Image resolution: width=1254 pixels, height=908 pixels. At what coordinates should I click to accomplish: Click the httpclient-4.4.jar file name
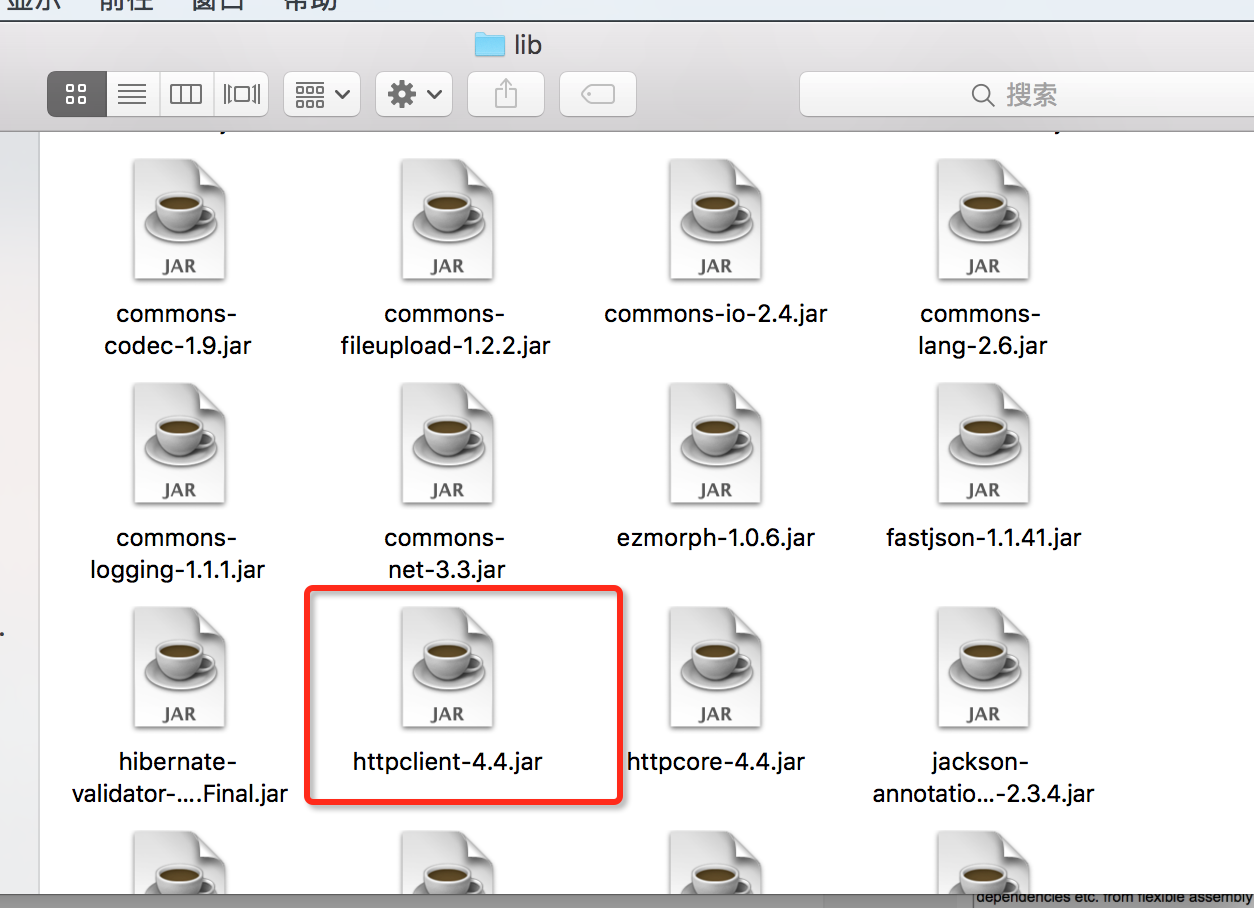(x=448, y=762)
